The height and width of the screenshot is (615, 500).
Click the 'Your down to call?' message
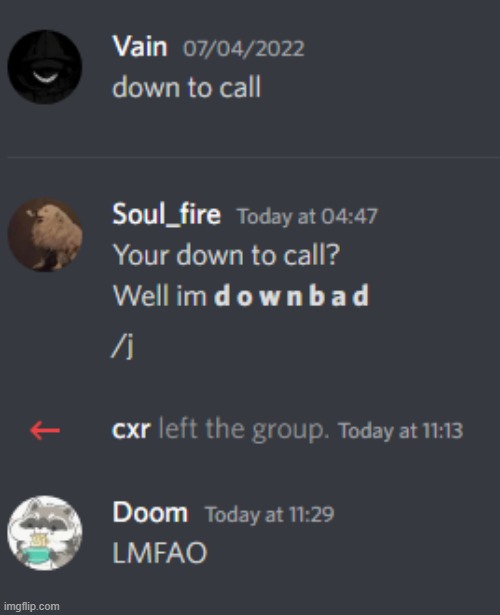coord(226,255)
